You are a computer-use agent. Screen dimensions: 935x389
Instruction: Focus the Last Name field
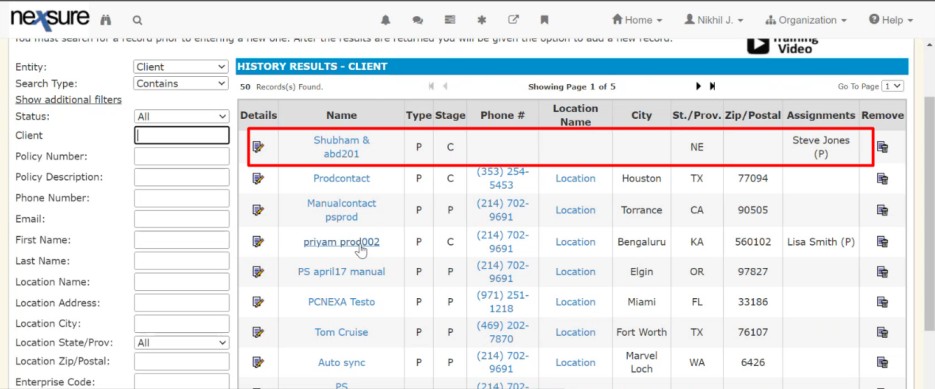(x=181, y=261)
